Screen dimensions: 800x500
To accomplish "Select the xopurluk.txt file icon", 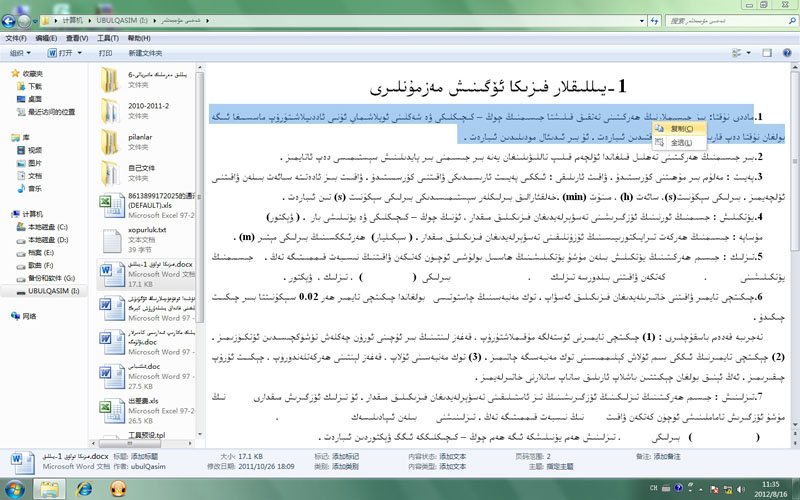I will point(112,241).
